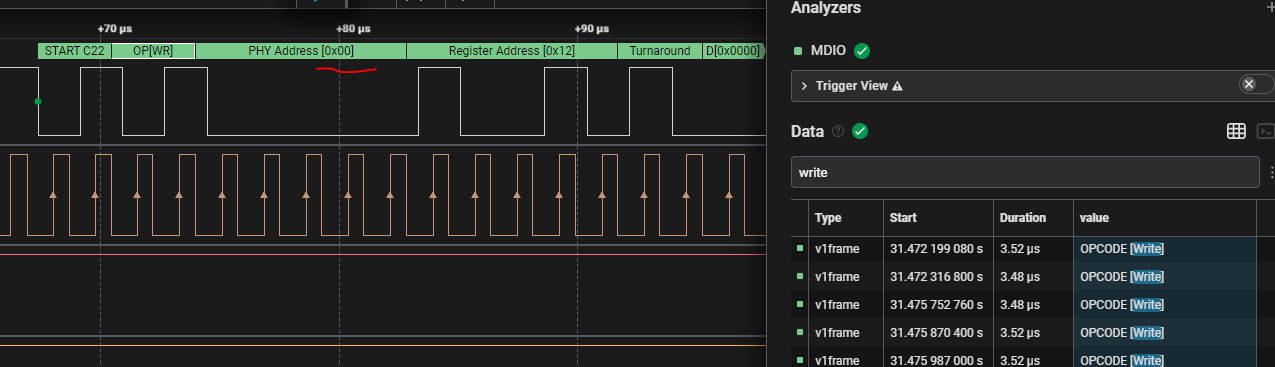Click the add analyzer plus icon
The height and width of the screenshot is (367, 1275).
pos(1269,7)
